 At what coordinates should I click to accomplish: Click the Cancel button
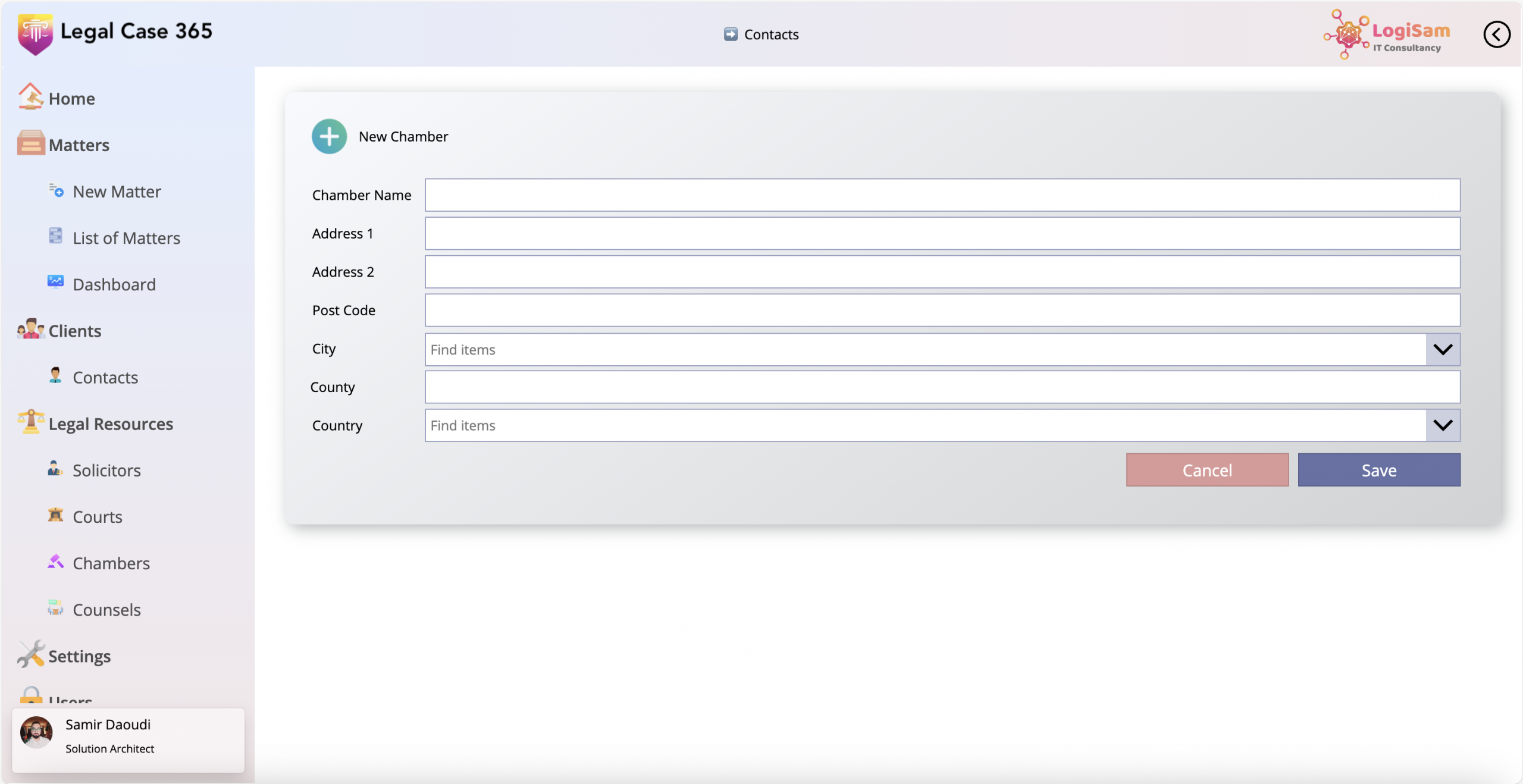[1207, 470]
